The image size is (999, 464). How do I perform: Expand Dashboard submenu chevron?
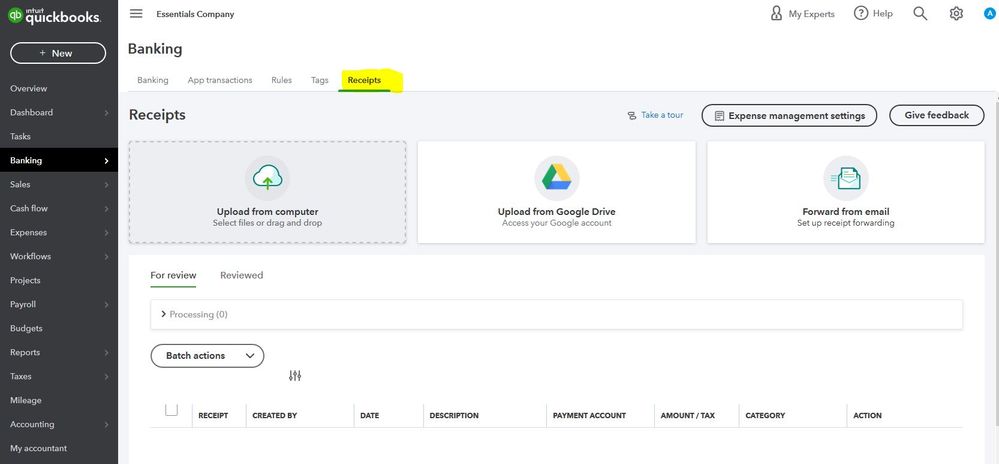pyautogui.click(x=106, y=113)
